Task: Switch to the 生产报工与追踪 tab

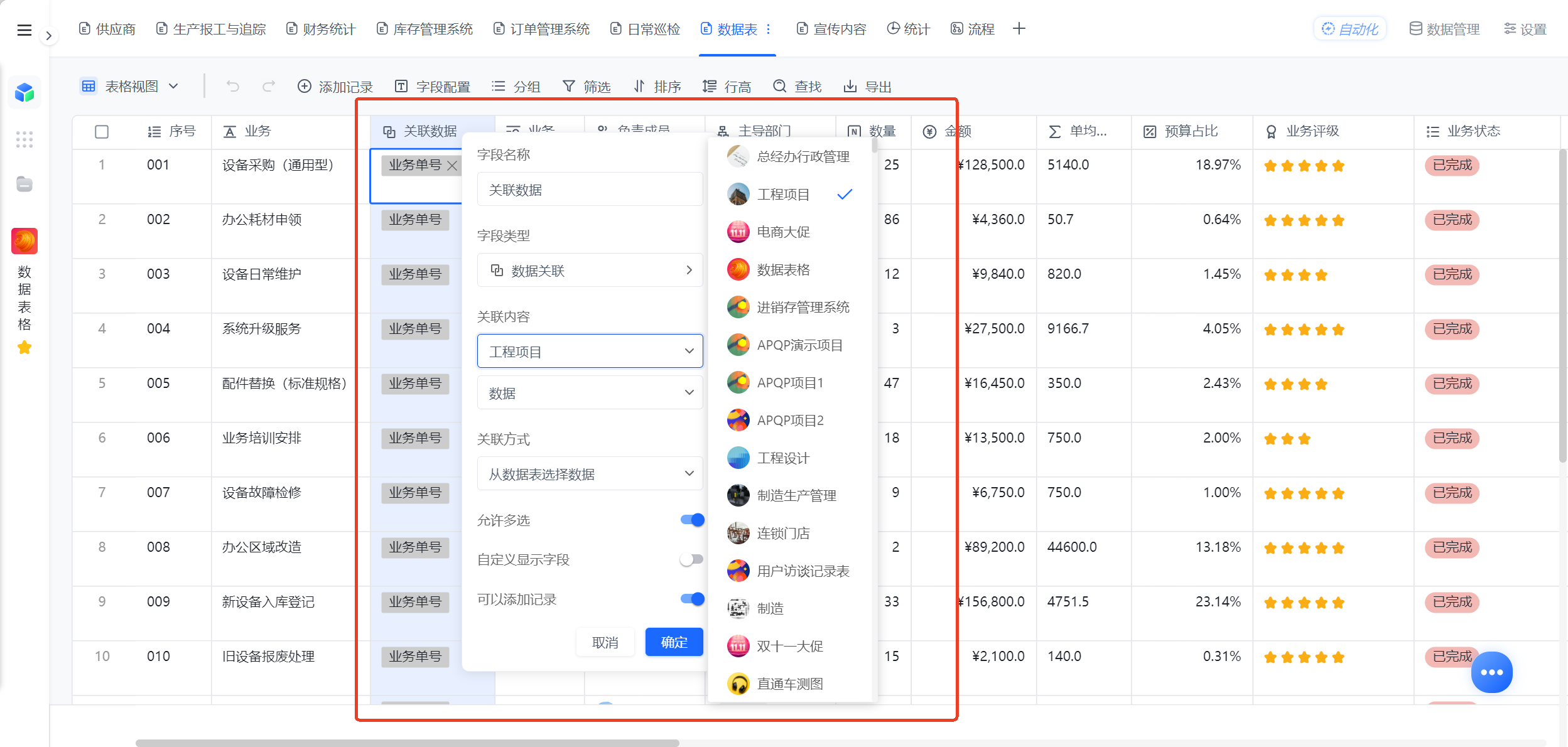Action: 212,29
